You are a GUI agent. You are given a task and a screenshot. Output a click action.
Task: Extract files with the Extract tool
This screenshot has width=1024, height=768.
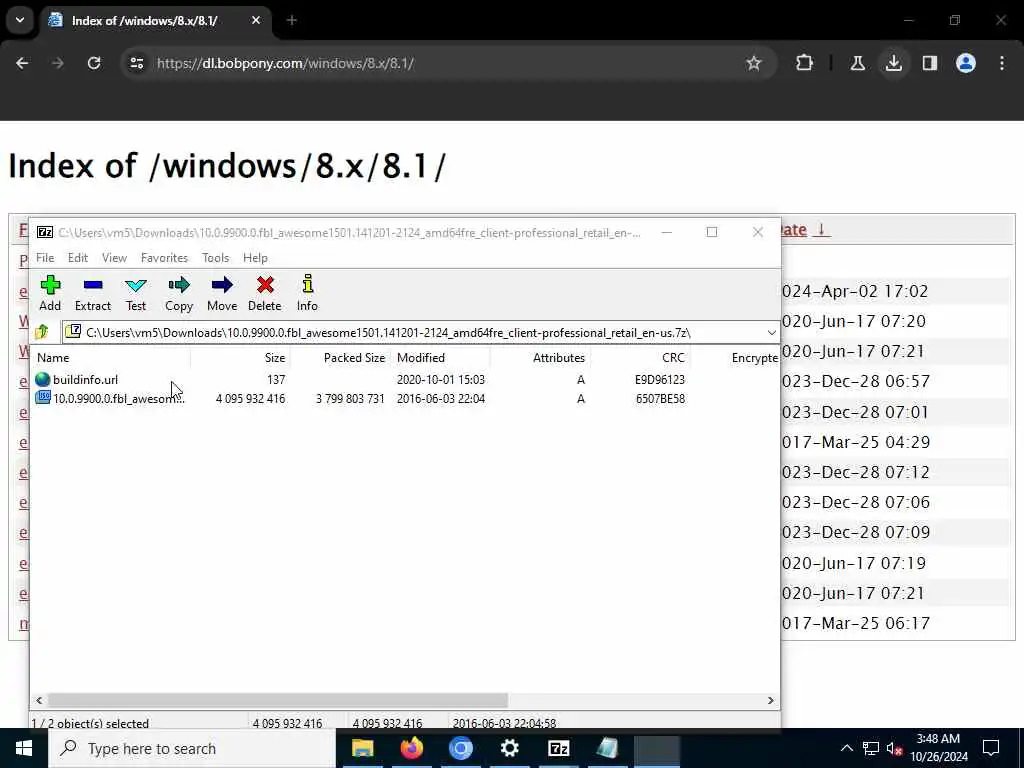[x=93, y=293]
